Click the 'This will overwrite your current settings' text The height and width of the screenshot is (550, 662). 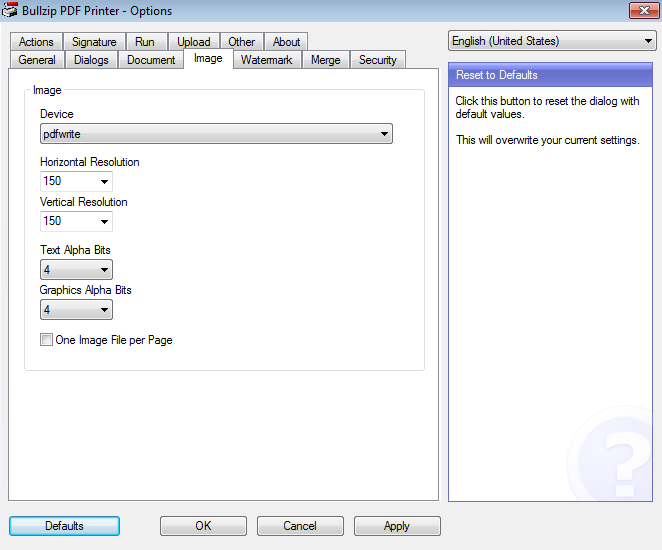(x=548, y=140)
